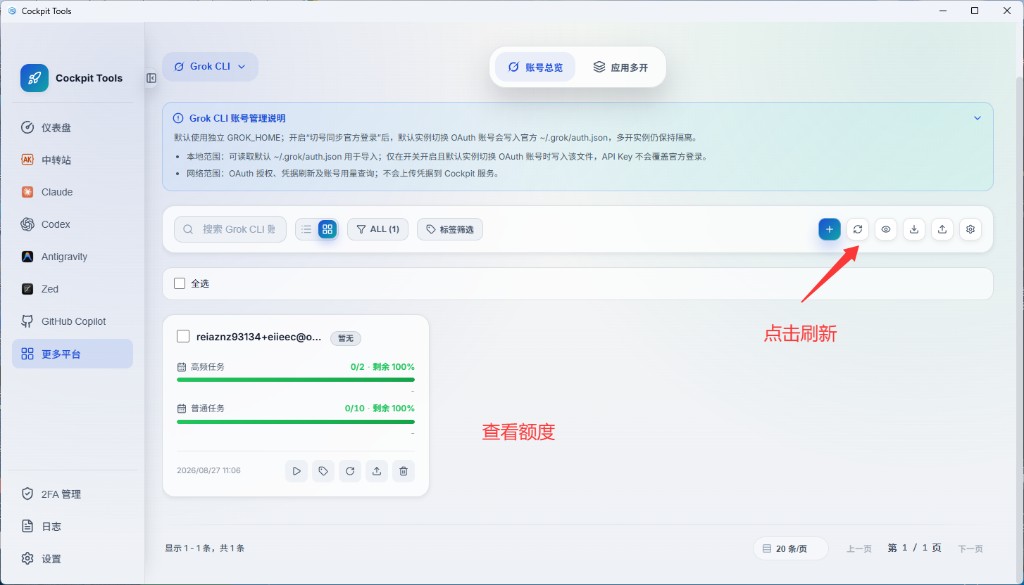
Task: Click the 高频任务 progress bar
Action: click(296, 379)
